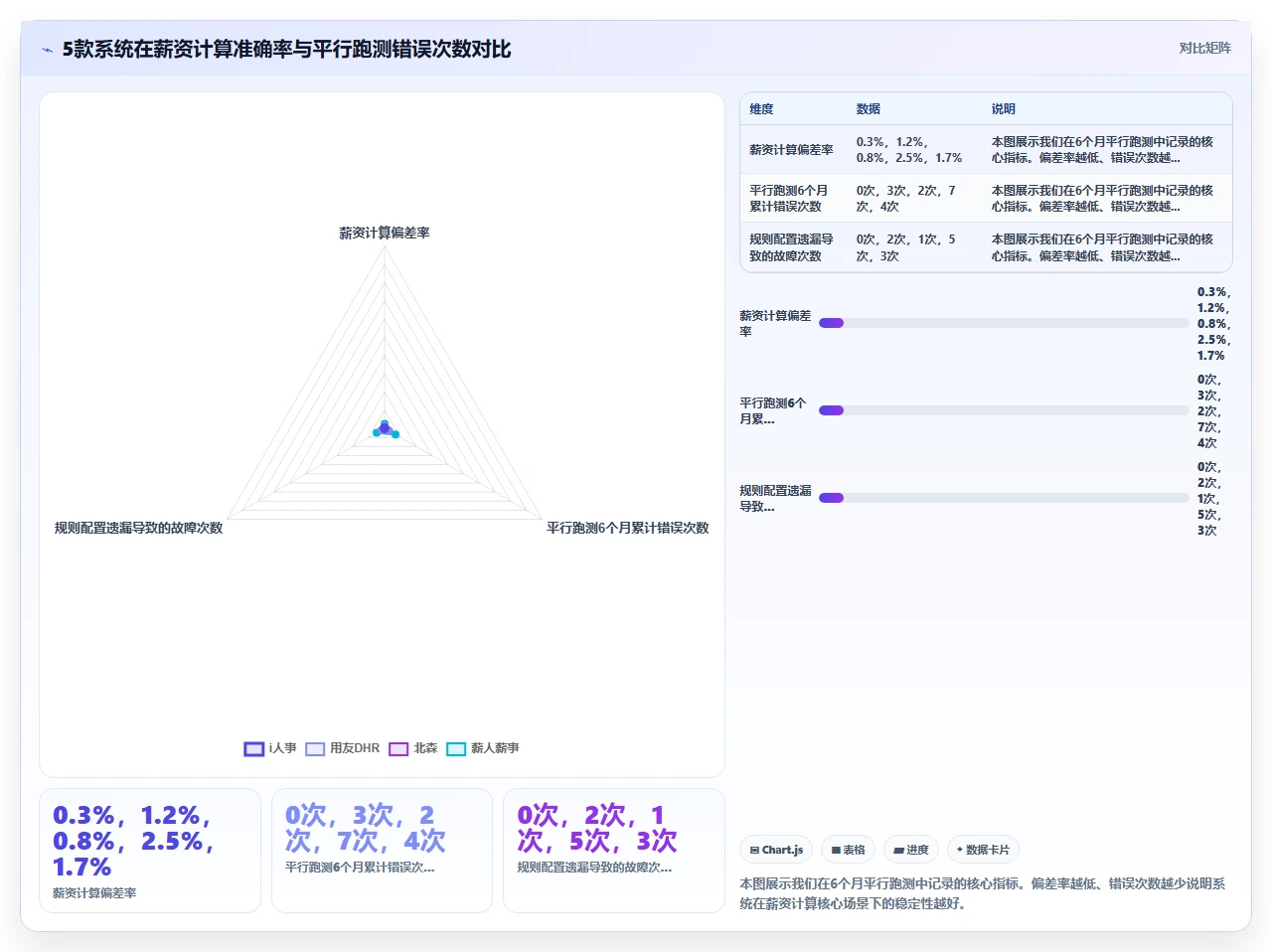This screenshot has height=952, width=1272.
Task: Open the 薪资计算偏差率 data card
Action: pyautogui.click(x=150, y=851)
